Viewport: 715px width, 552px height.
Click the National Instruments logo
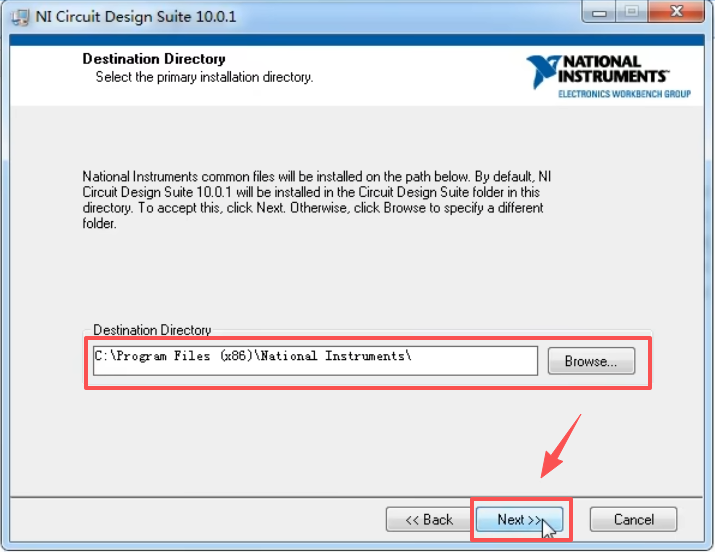coord(608,77)
